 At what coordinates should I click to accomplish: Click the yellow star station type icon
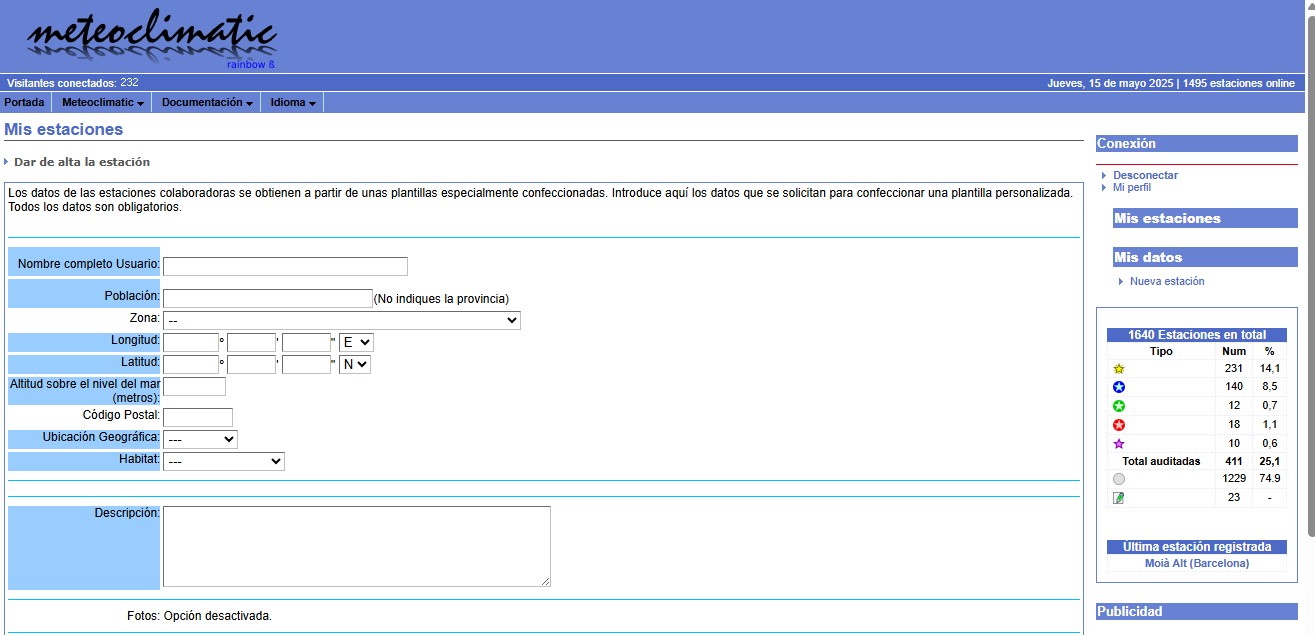coord(1119,369)
